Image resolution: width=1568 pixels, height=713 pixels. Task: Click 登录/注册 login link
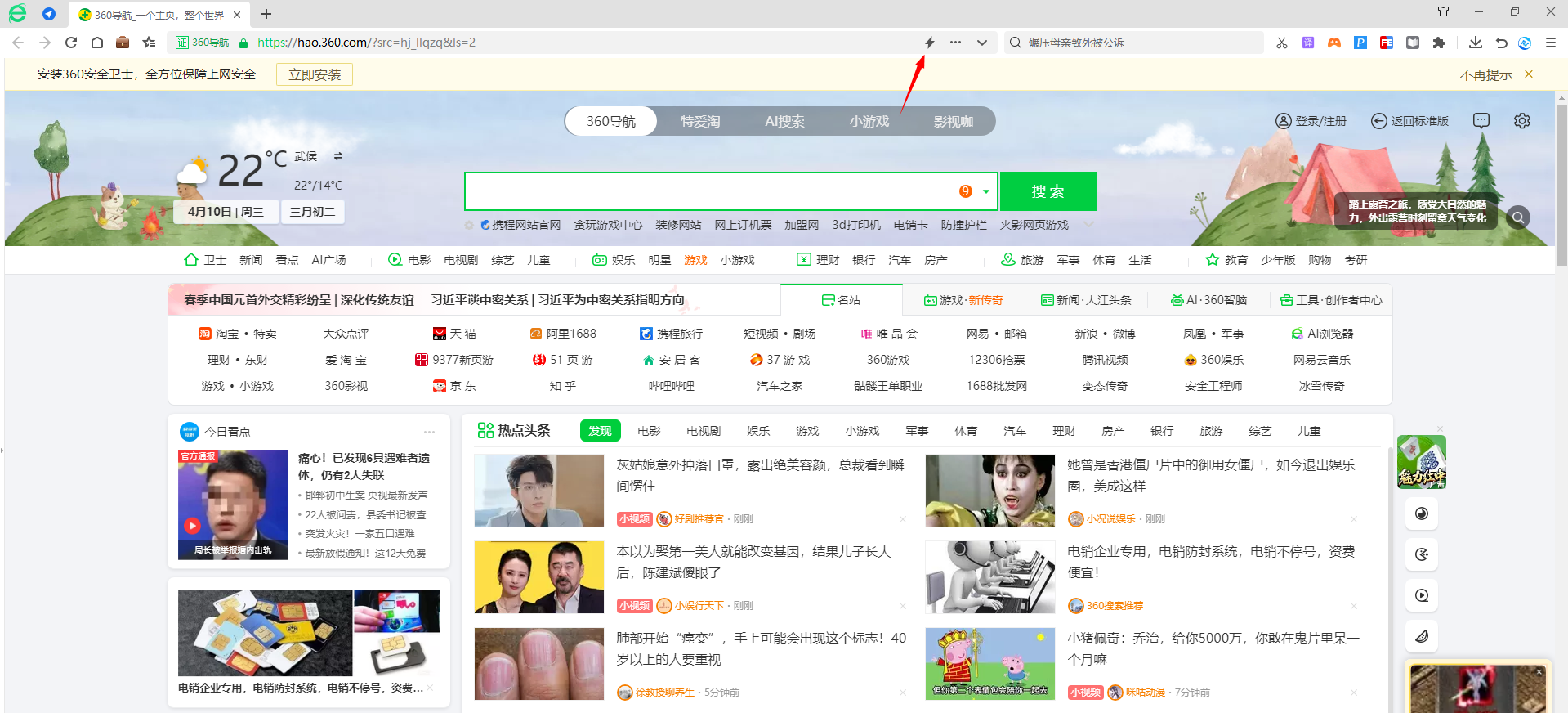(1311, 121)
